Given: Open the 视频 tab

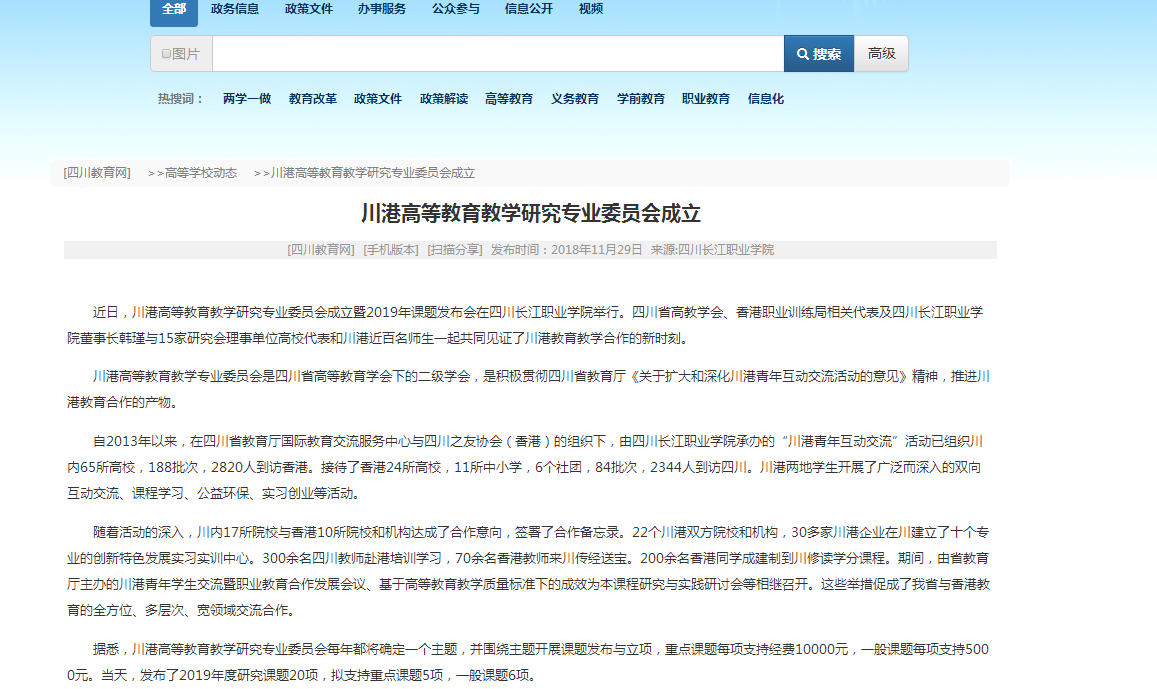Looking at the screenshot, I should (x=591, y=9).
